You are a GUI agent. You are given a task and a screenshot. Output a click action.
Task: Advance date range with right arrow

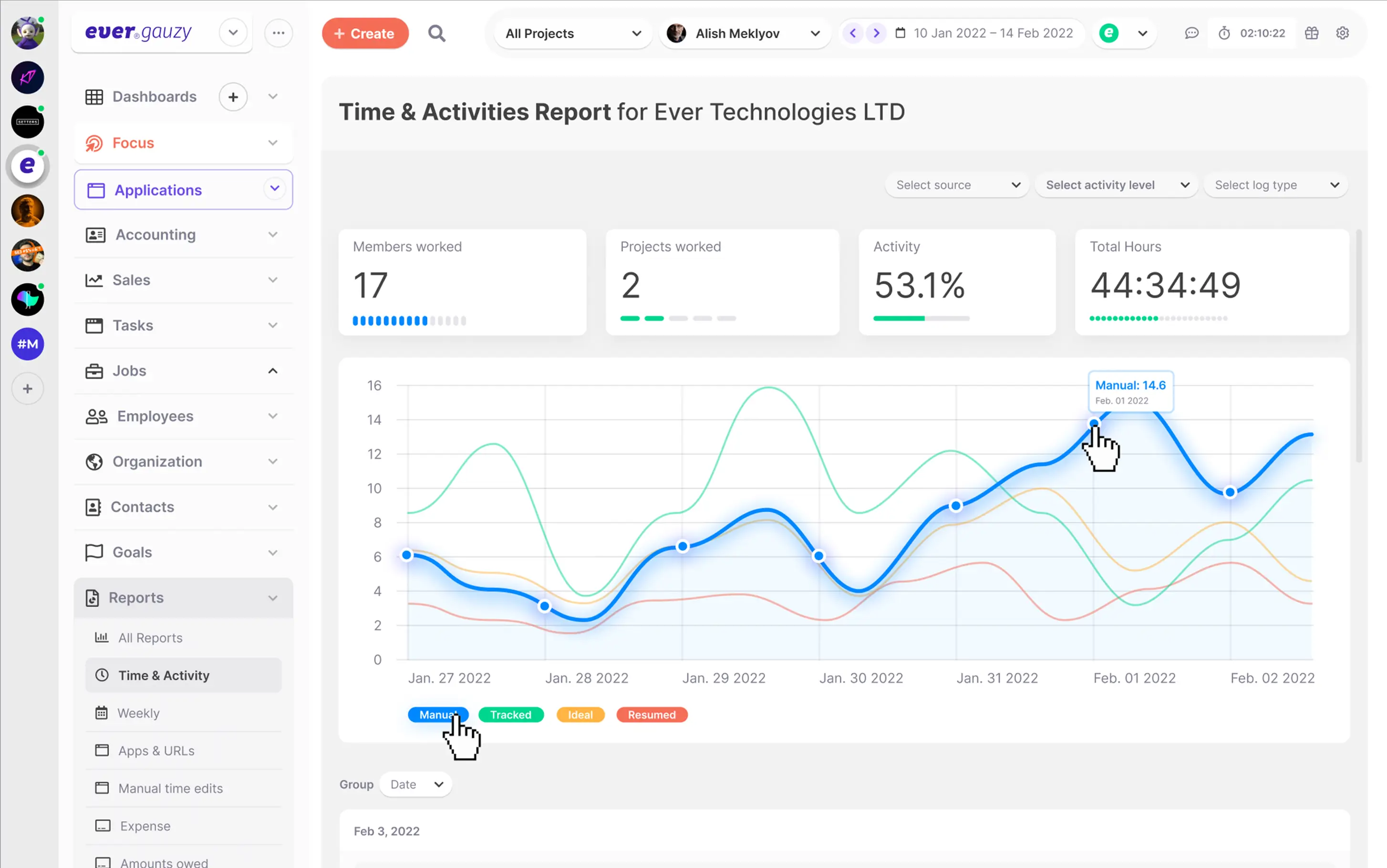(876, 33)
